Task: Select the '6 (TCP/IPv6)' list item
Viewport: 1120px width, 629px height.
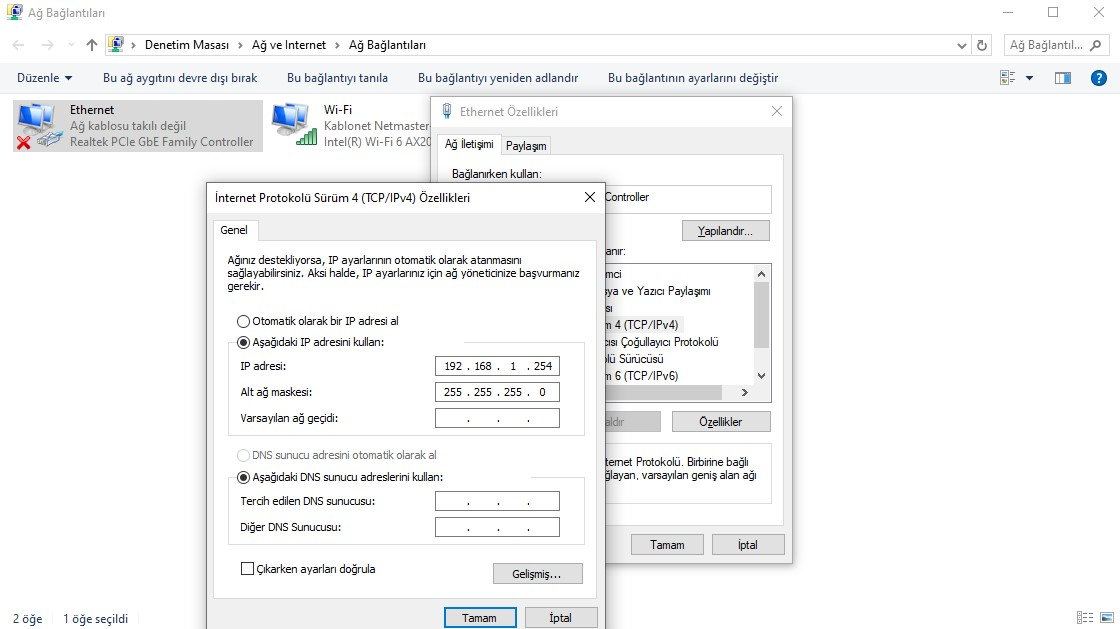Action: point(643,376)
